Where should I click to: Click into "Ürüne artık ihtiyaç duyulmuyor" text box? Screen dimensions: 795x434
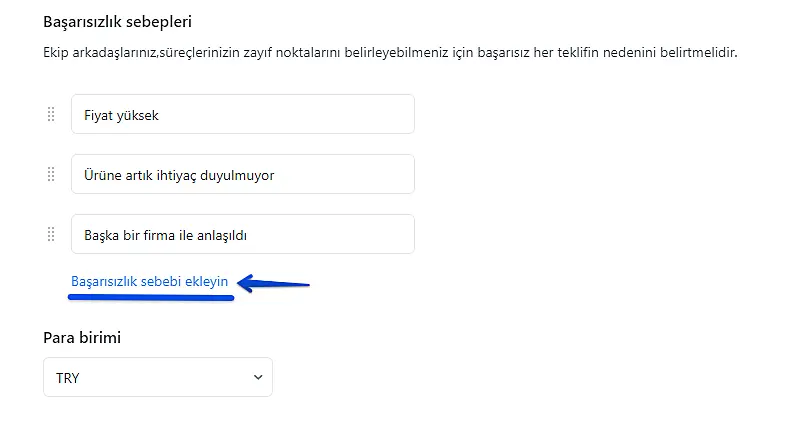pyautogui.click(x=242, y=175)
